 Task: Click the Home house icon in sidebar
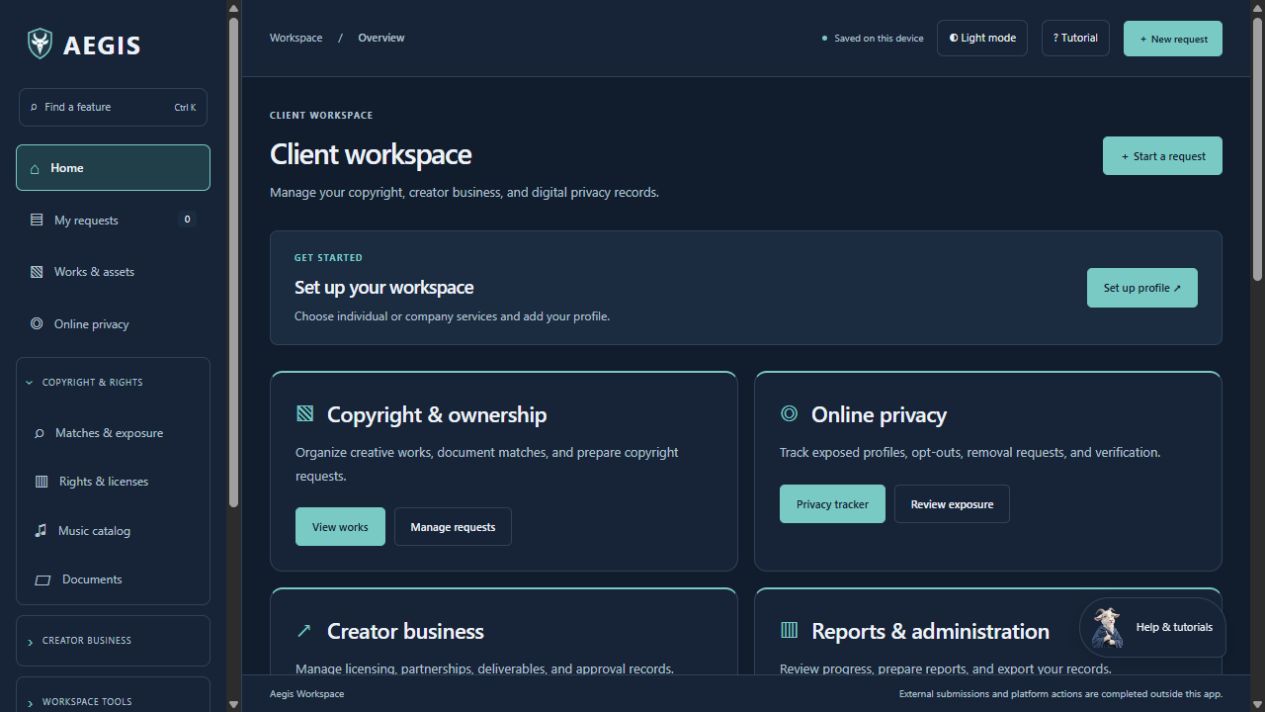[x=35, y=168]
